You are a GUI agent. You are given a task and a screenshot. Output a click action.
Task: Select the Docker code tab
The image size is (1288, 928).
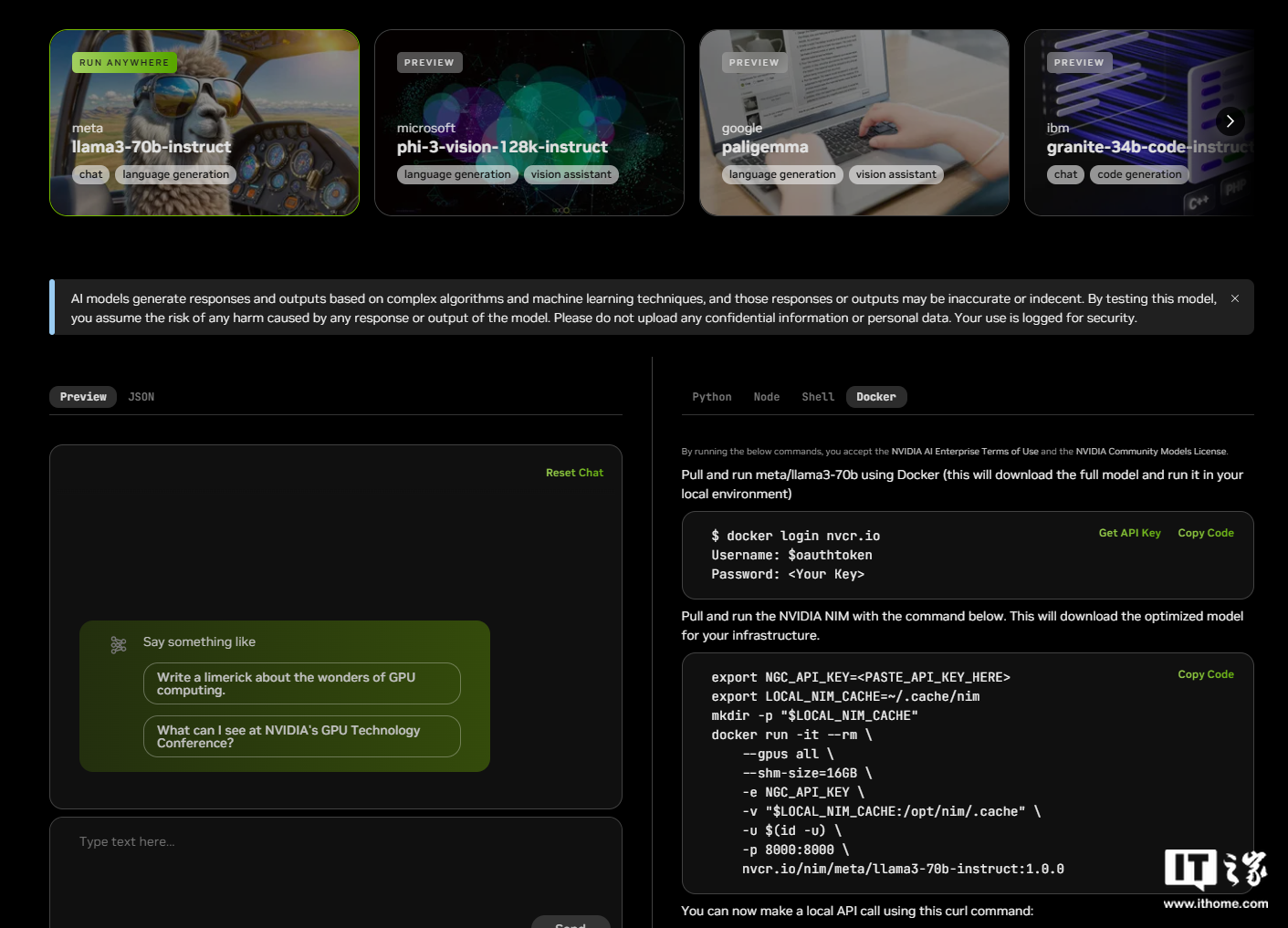point(876,397)
